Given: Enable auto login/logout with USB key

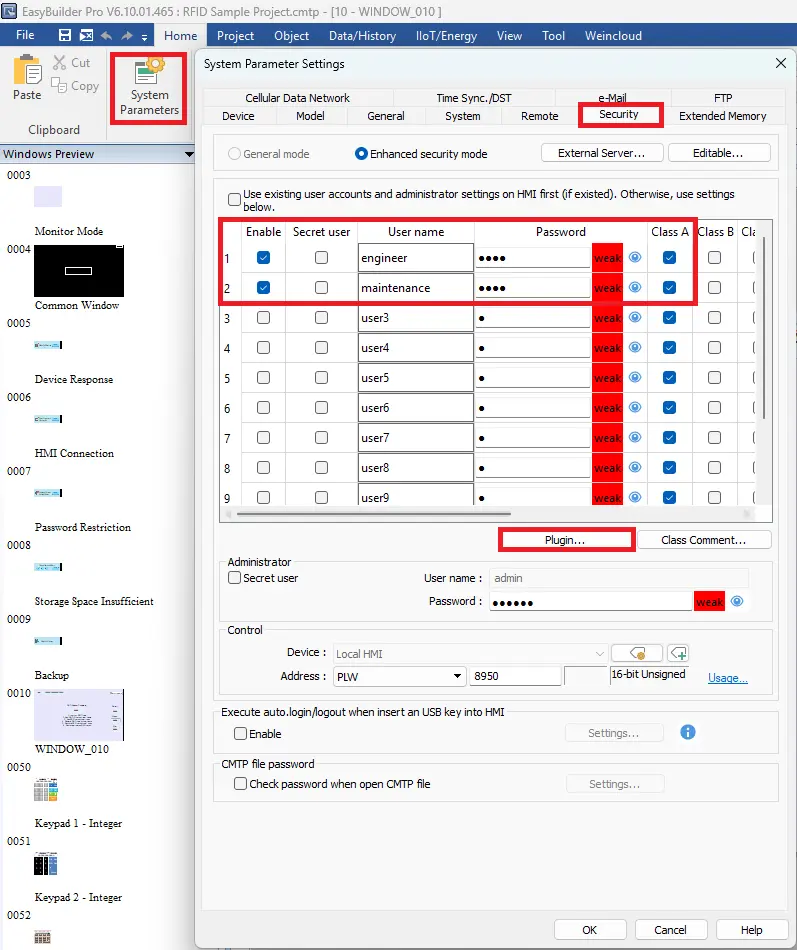Looking at the screenshot, I should (240, 734).
